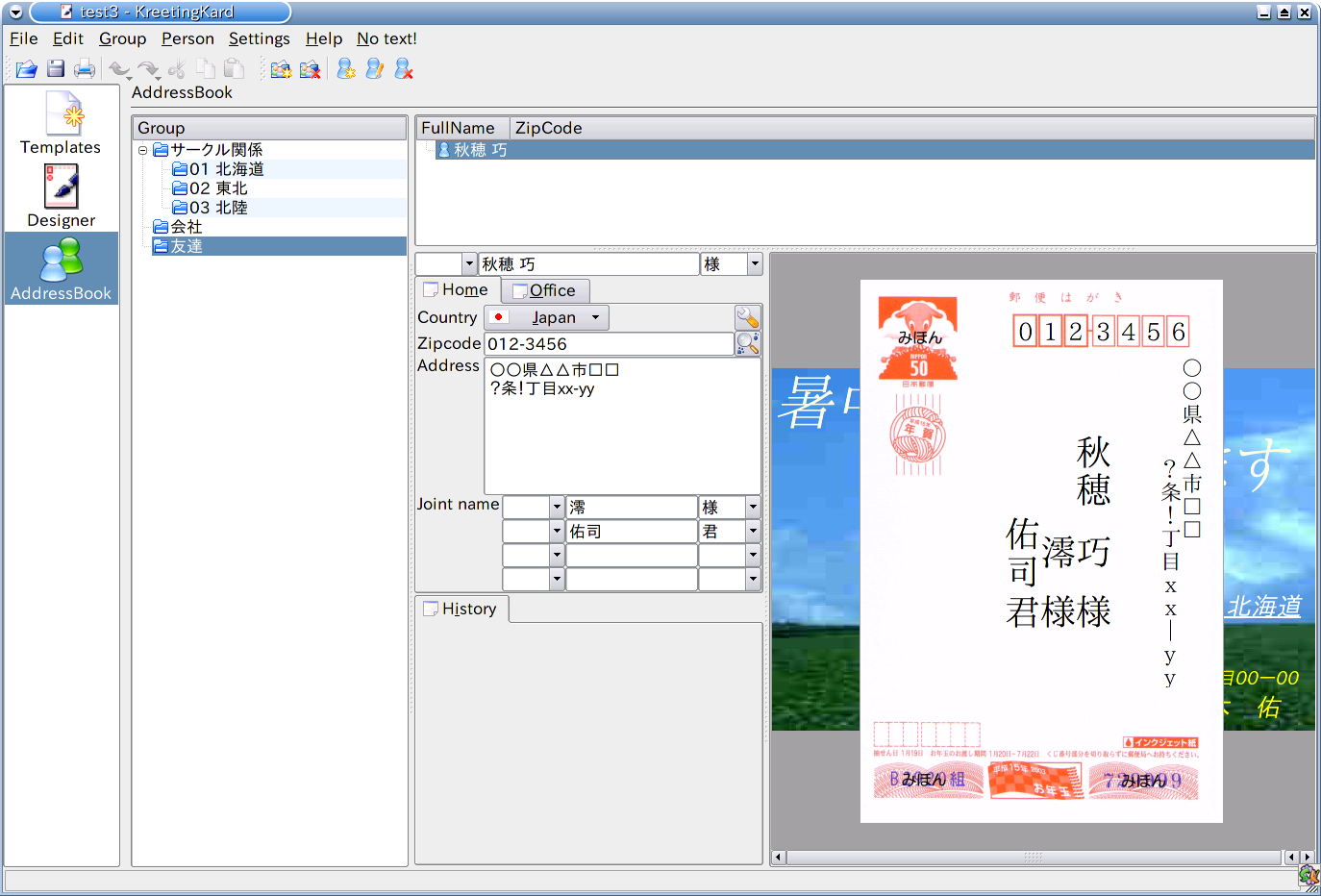The width and height of the screenshot is (1321, 896).
Task: Click the Print toolbar icon
Action: coord(85,69)
